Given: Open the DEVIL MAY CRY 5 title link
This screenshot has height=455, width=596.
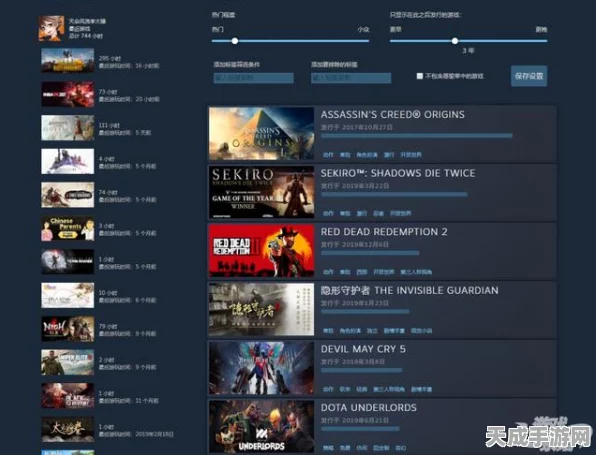Looking at the screenshot, I should tap(363, 349).
